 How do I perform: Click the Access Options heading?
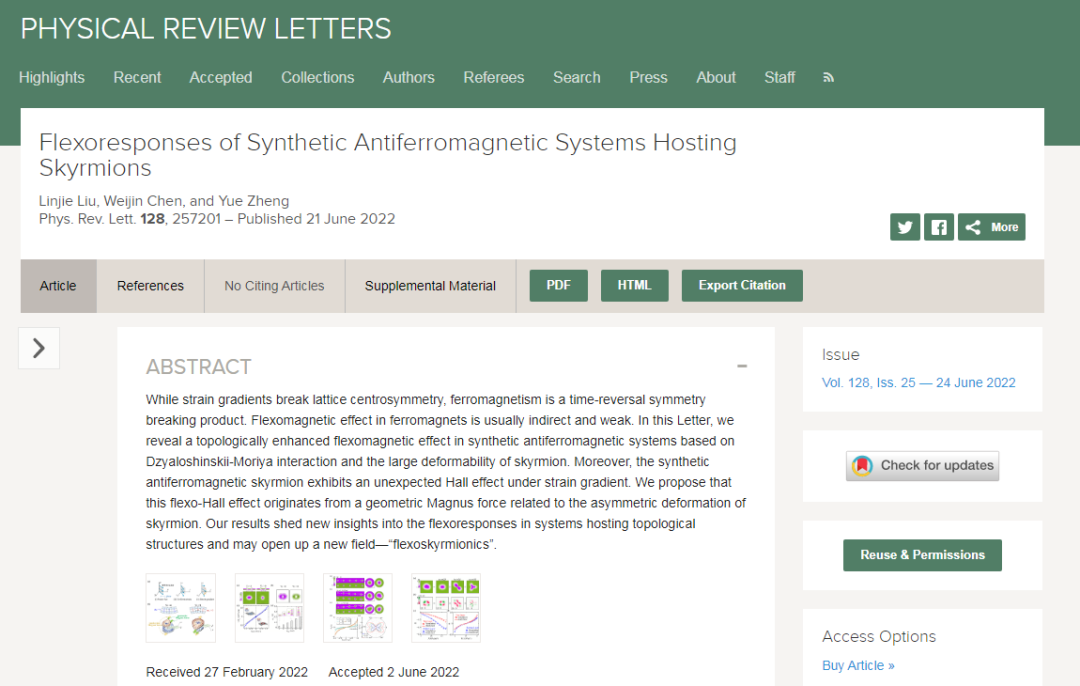coord(879,636)
